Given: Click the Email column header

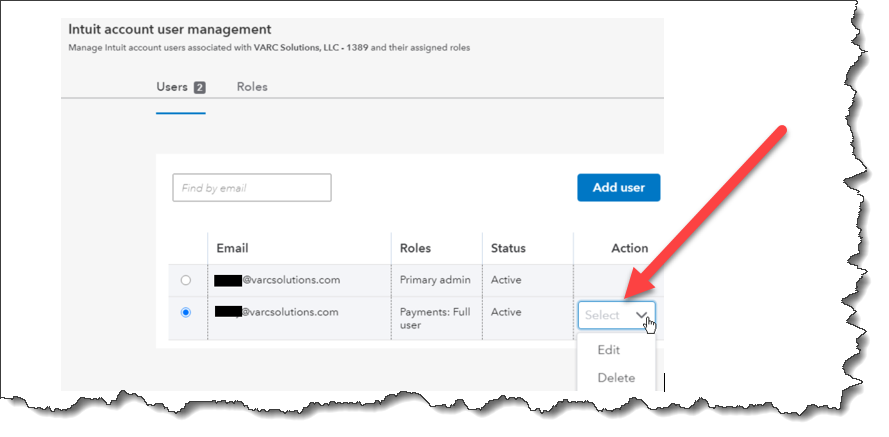Looking at the screenshot, I should pyautogui.click(x=232, y=248).
